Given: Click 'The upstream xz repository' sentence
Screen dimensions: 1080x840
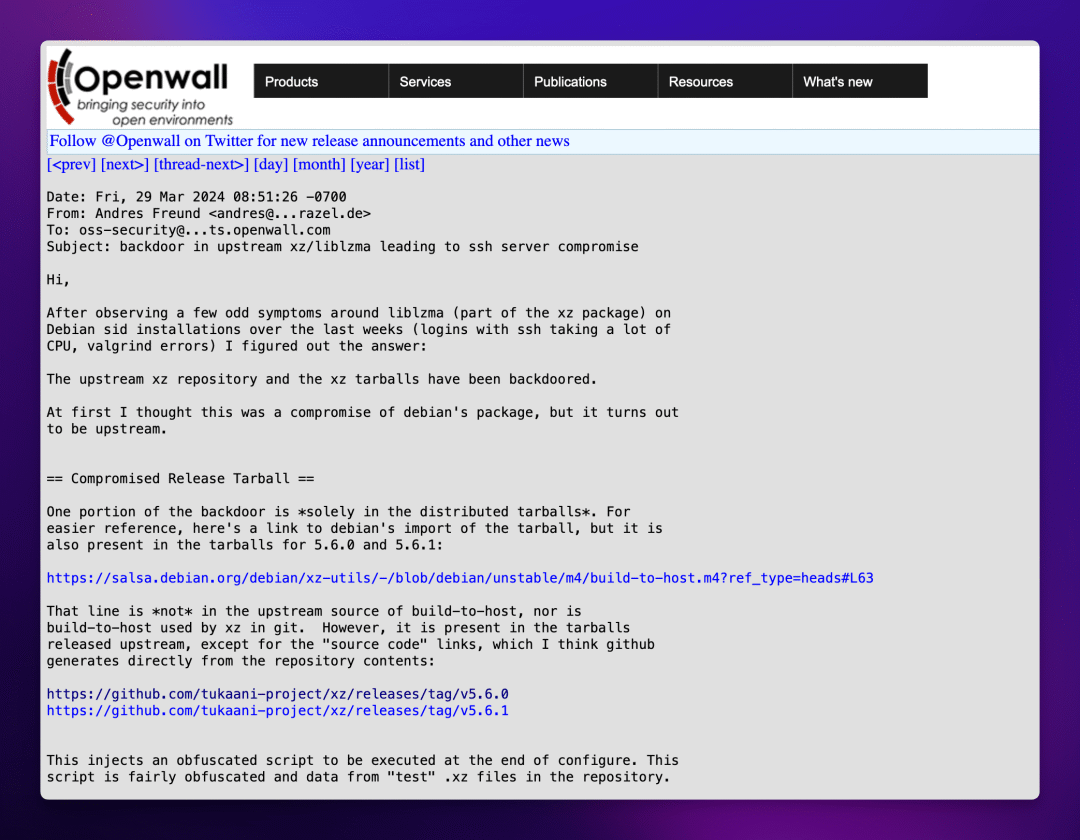Looking at the screenshot, I should click(322, 379).
